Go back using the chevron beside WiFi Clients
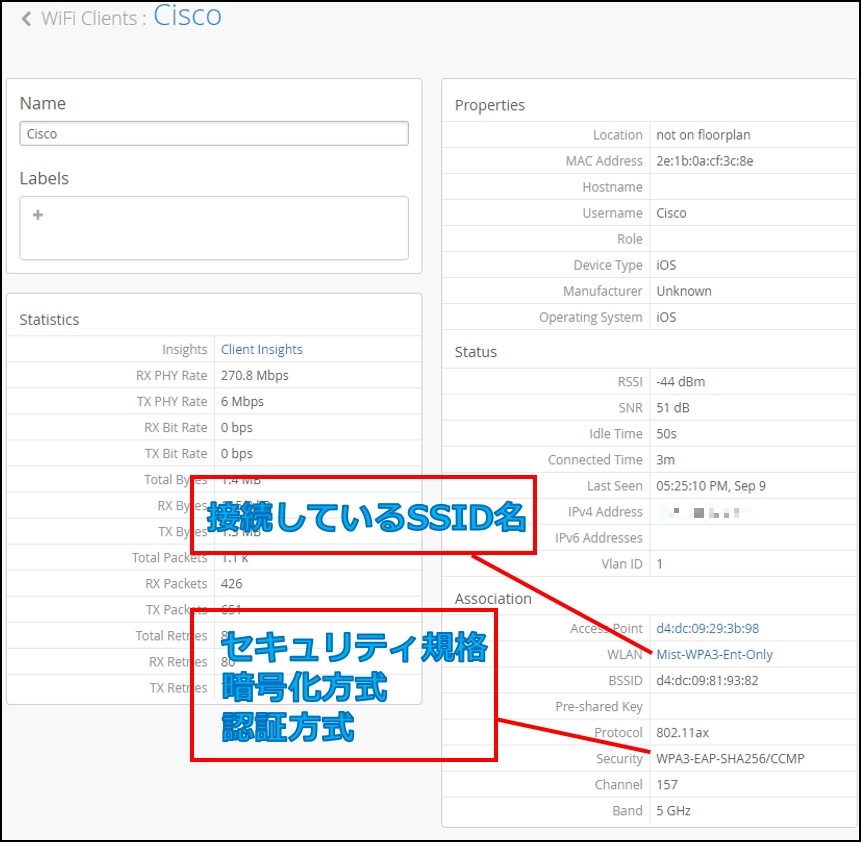 pos(26,19)
